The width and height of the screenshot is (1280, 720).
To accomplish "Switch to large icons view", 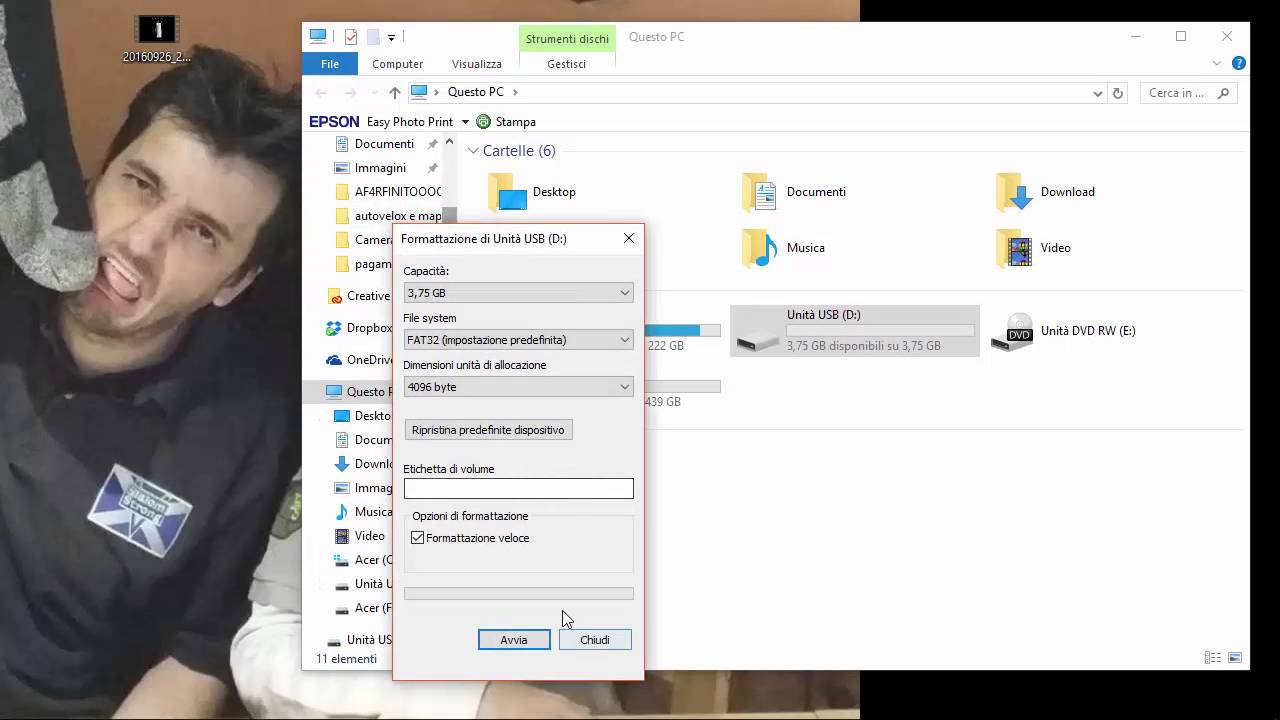I will click(1235, 658).
